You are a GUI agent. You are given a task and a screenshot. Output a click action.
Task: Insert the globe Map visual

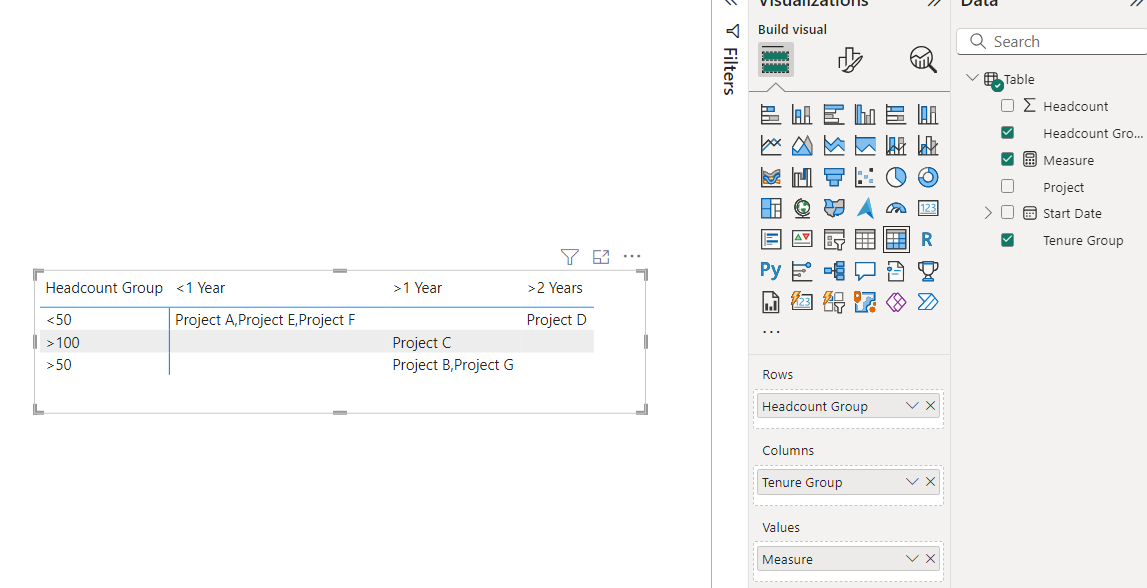[802, 208]
